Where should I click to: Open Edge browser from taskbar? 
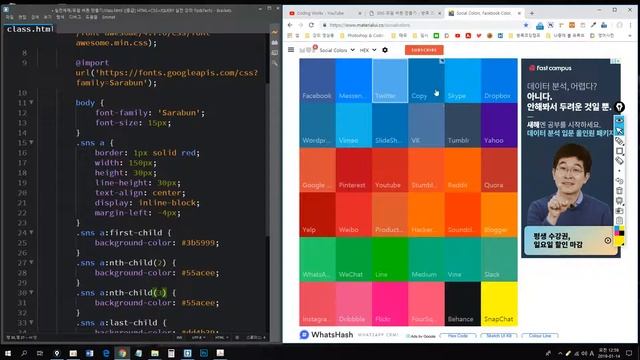tap(106, 353)
